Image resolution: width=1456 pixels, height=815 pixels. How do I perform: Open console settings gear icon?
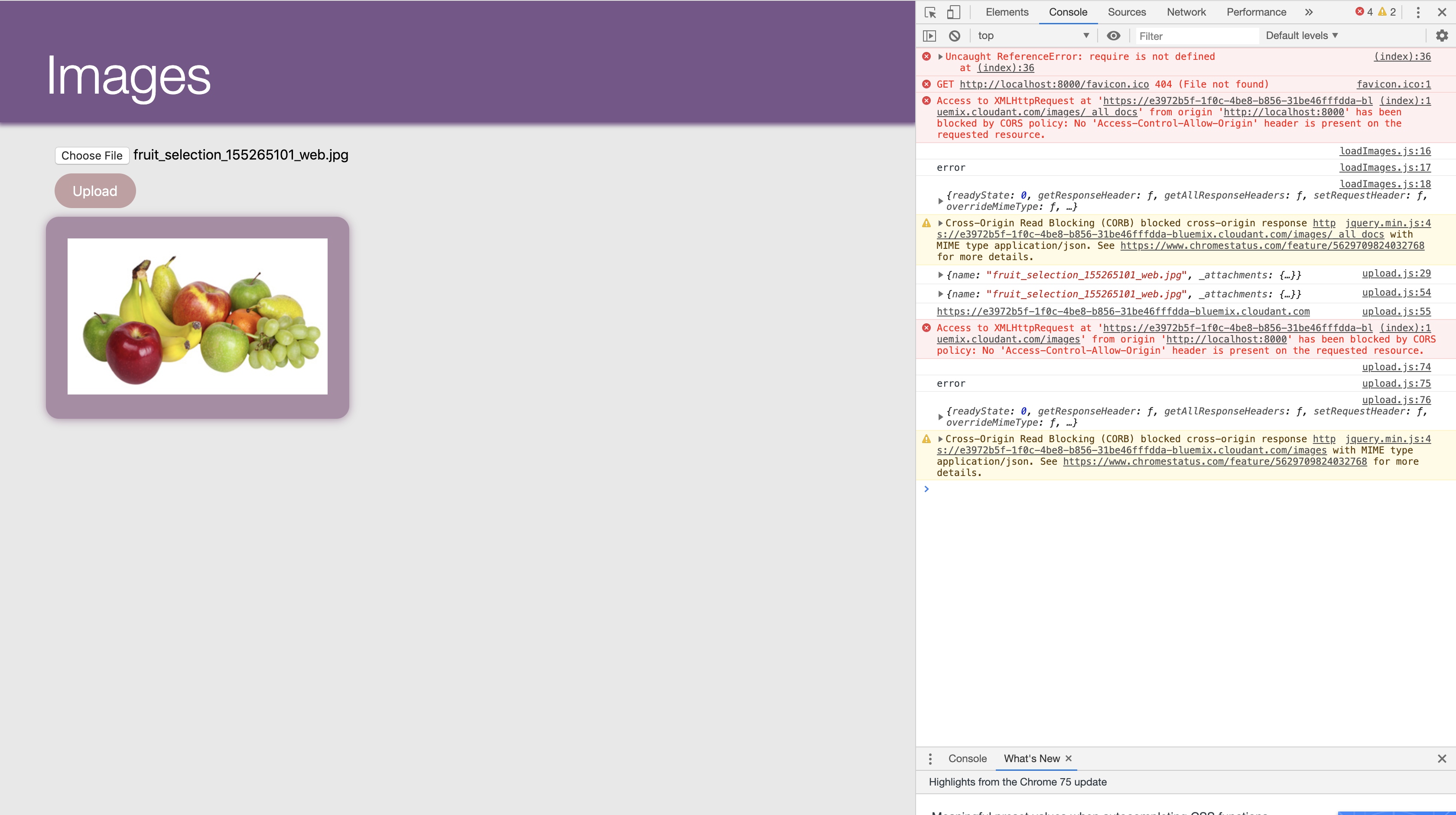(x=1442, y=36)
